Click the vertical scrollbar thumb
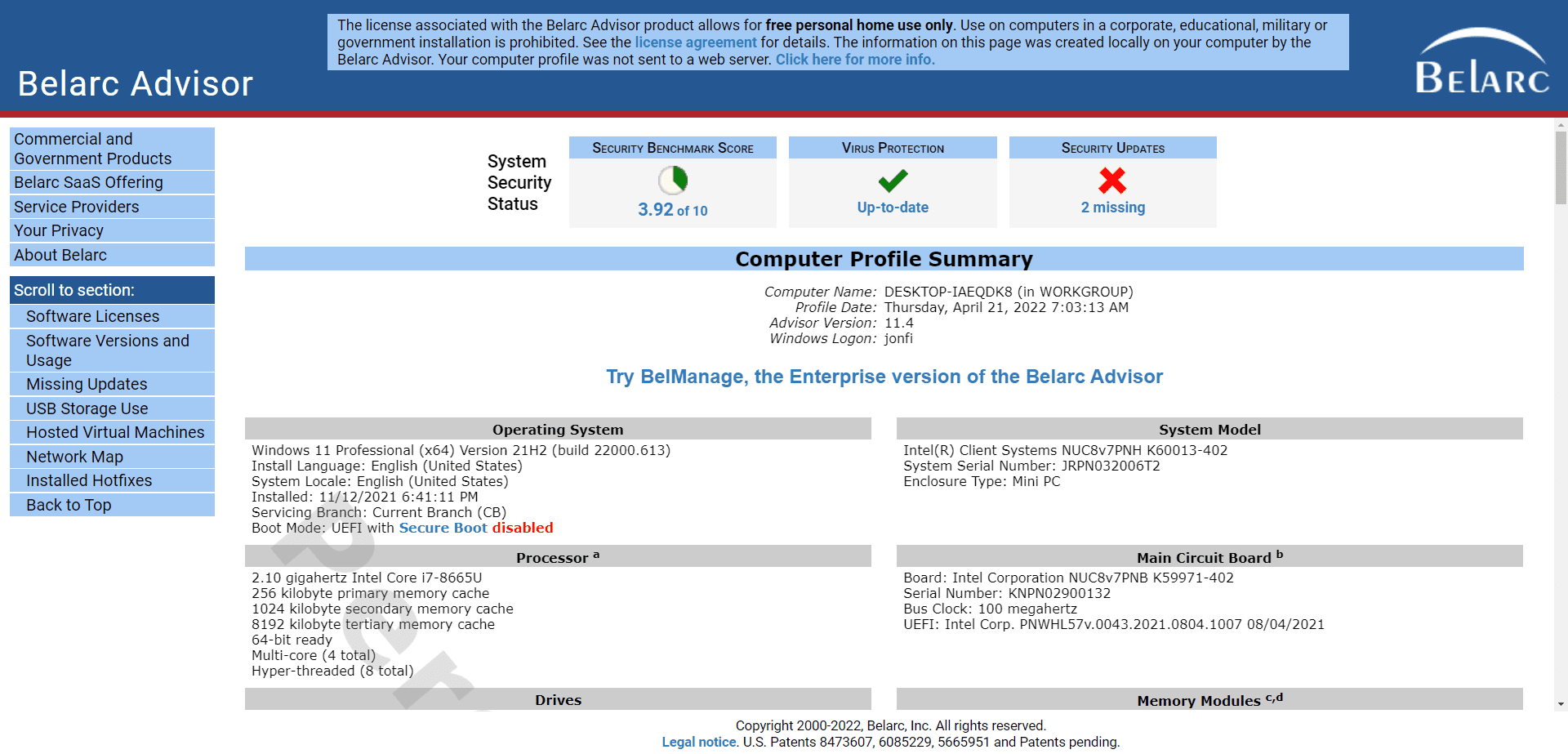Viewport: 1568px width, 754px height. (1561, 167)
